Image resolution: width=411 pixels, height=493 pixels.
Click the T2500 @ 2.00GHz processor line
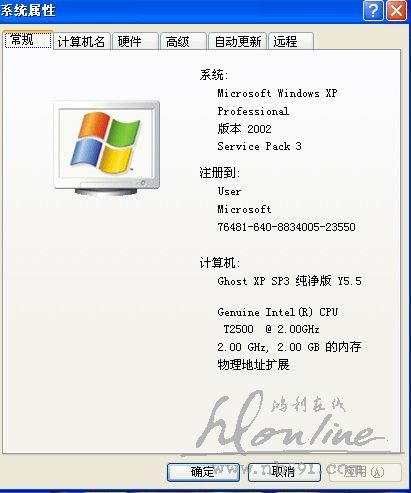271,329
